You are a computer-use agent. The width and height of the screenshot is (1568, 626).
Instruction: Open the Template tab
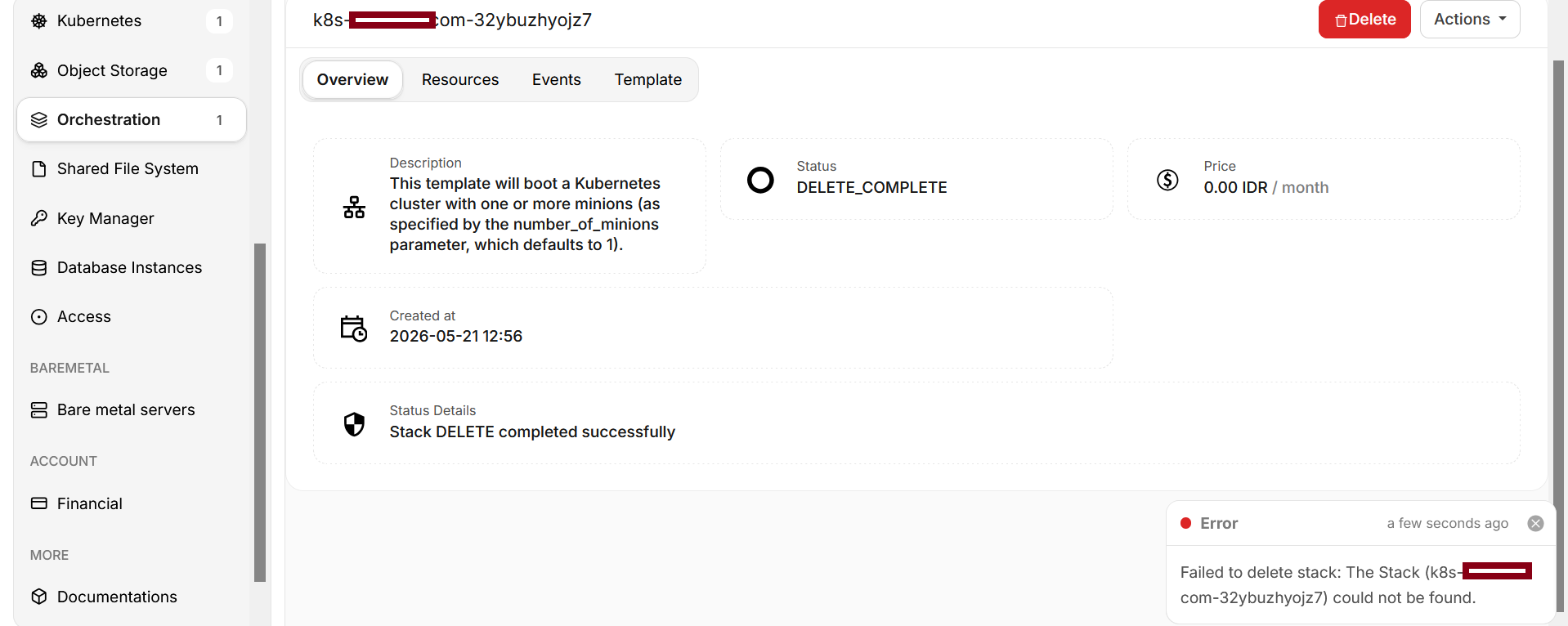pyautogui.click(x=648, y=79)
